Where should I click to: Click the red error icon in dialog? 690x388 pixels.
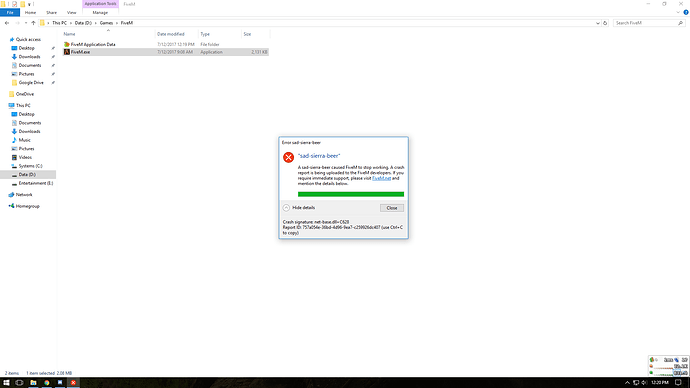pos(288,157)
